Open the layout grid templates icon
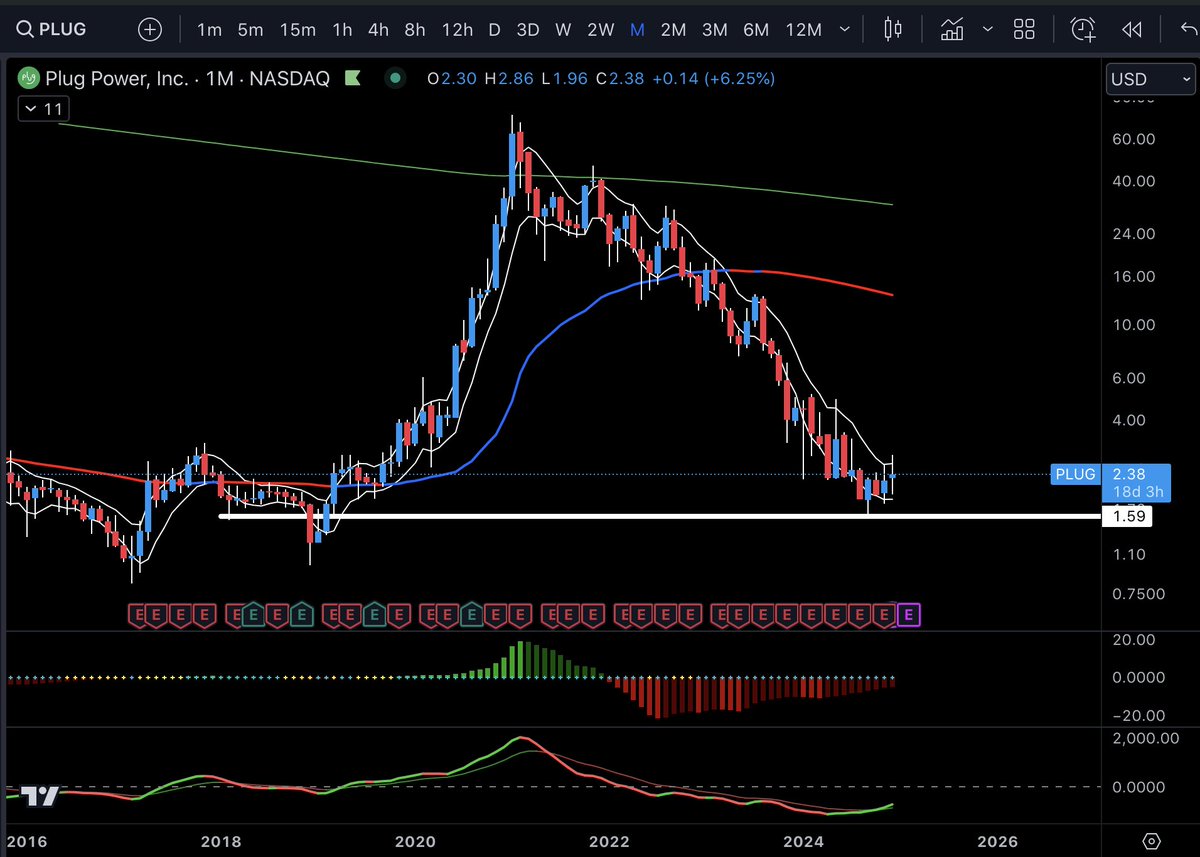The height and width of the screenshot is (857, 1200). click(x=1024, y=29)
